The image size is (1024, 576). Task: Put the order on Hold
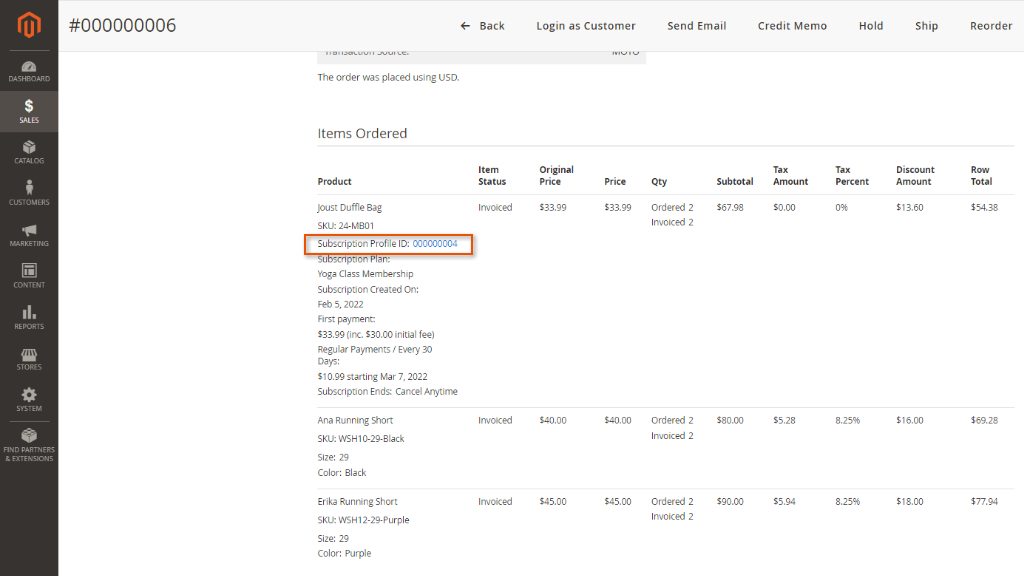[x=871, y=25]
